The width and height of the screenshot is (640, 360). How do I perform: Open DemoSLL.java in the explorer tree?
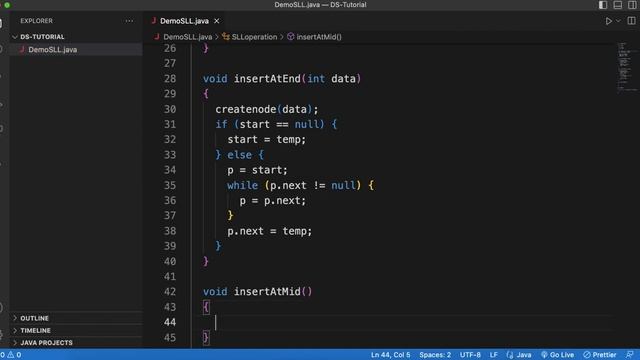[x=52, y=49]
